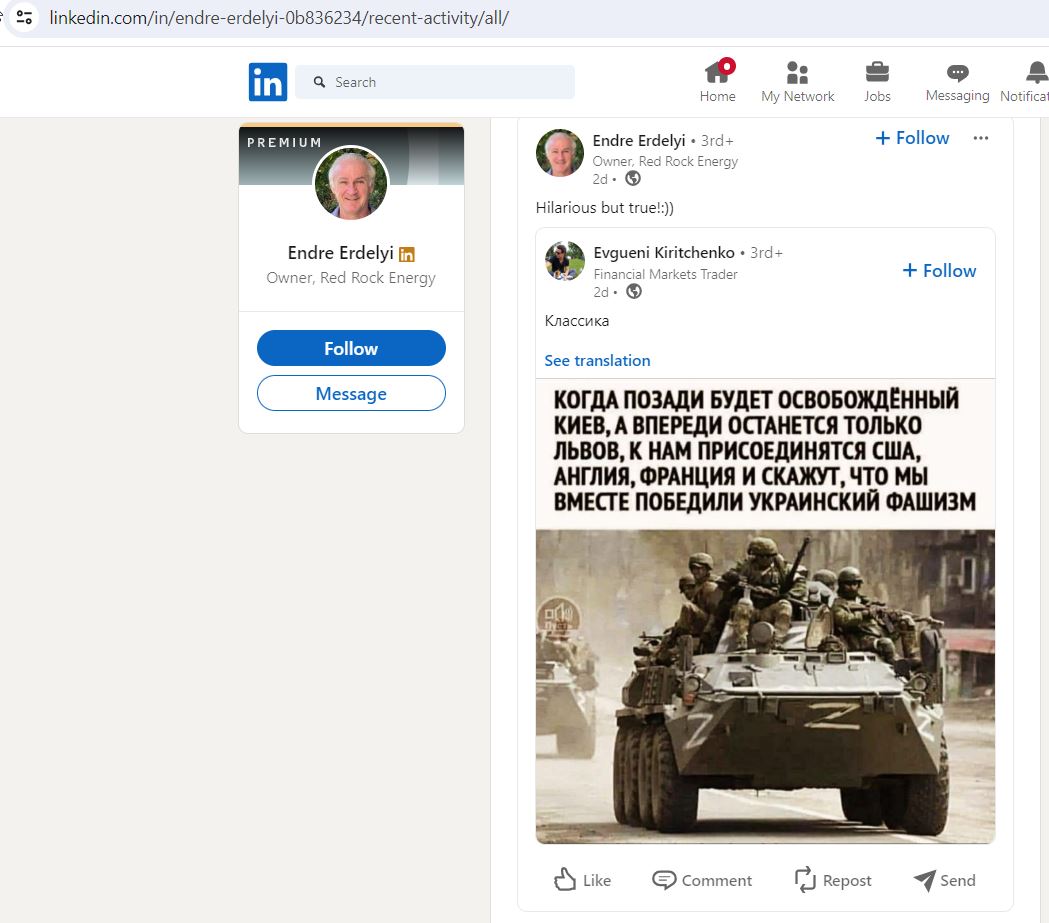This screenshot has width=1049, height=923.
Task: Follow Endre Erdelyi in post header
Action: click(913, 138)
